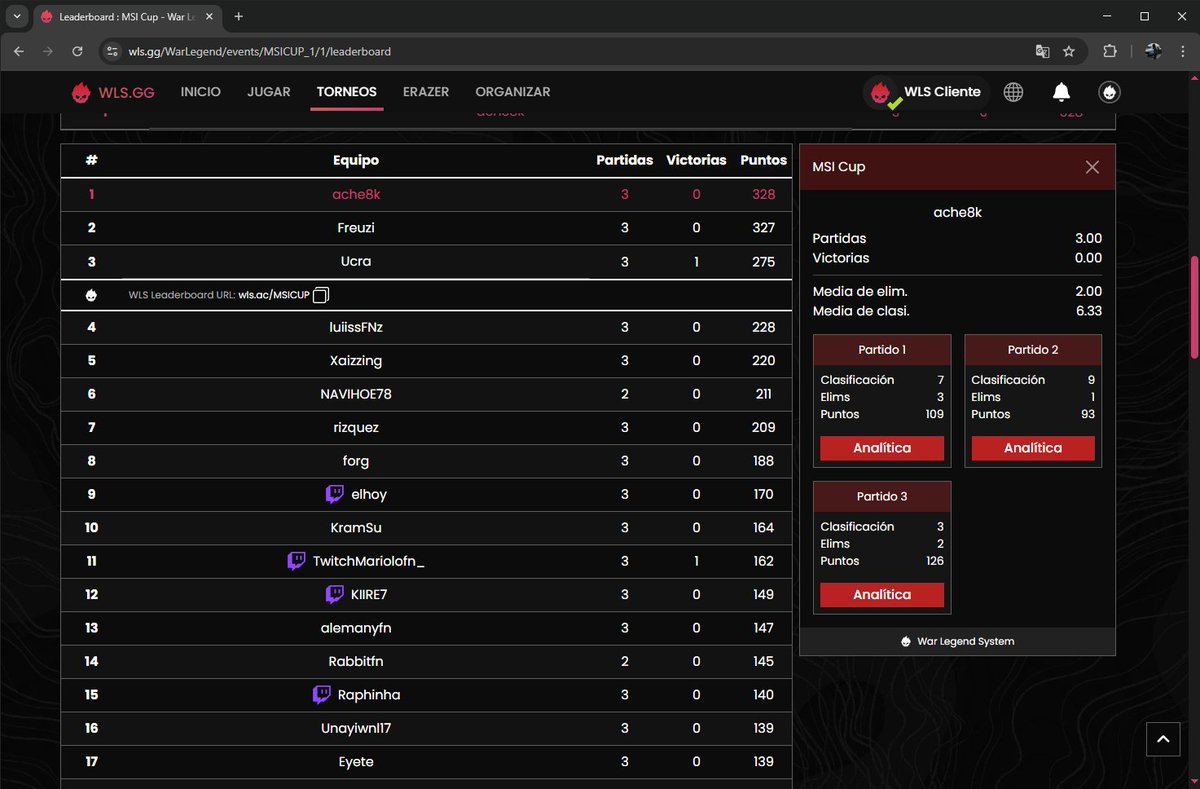The height and width of the screenshot is (789, 1200).
Task: Click the page vertical scrollbar thumb
Action: pyautogui.click(x=1192, y=307)
